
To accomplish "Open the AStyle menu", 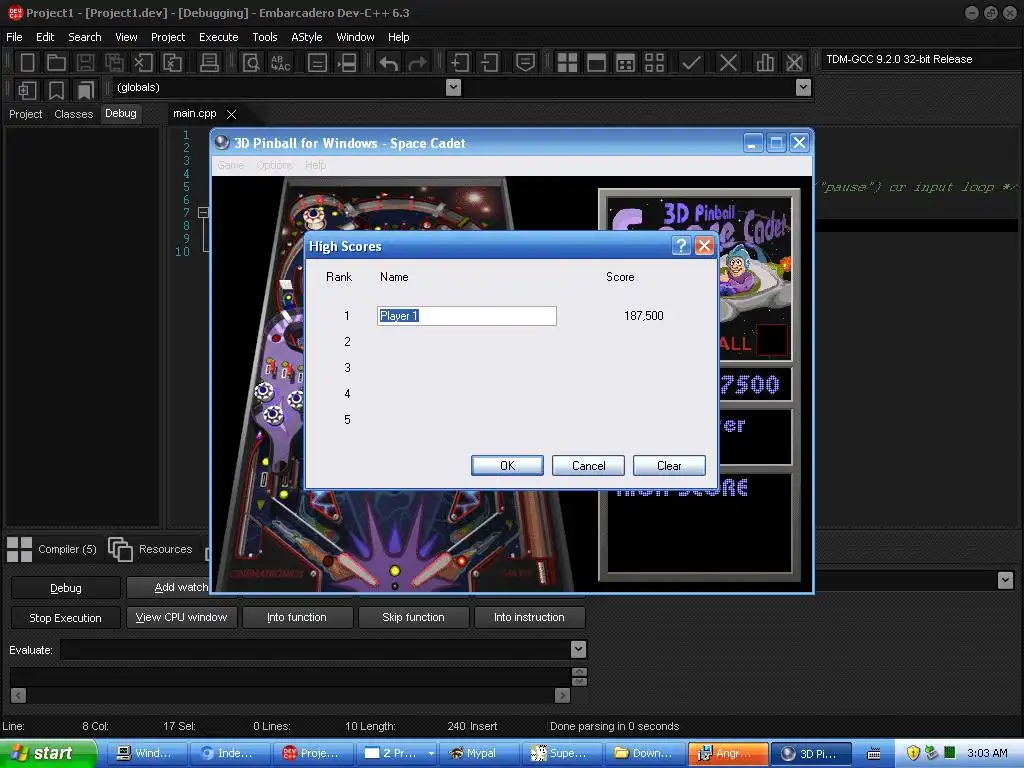I will pyautogui.click(x=306, y=37).
